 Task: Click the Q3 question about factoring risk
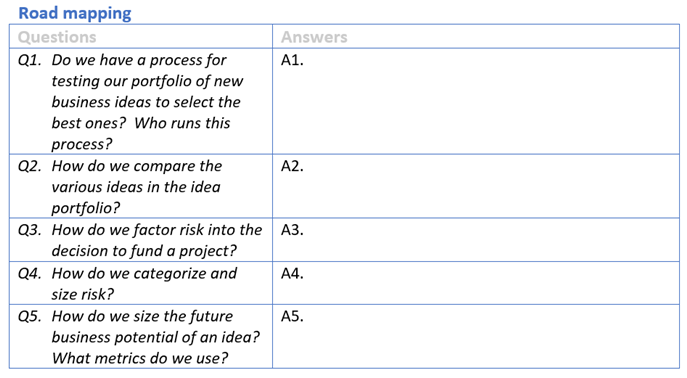coord(157,240)
